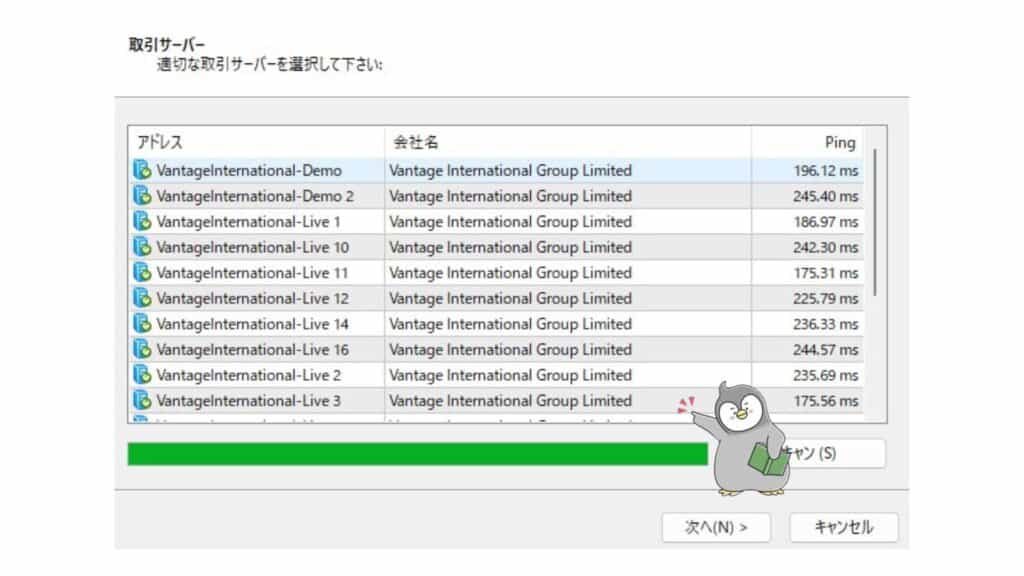Image resolution: width=1024 pixels, height=576 pixels.
Task: Click server icon beside VantageInternational-Live 2
Action: 142,375
